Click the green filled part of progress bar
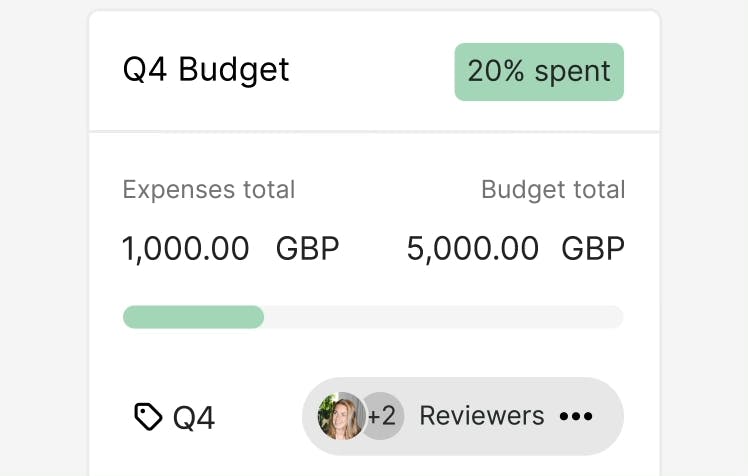The image size is (748, 476). click(x=193, y=317)
